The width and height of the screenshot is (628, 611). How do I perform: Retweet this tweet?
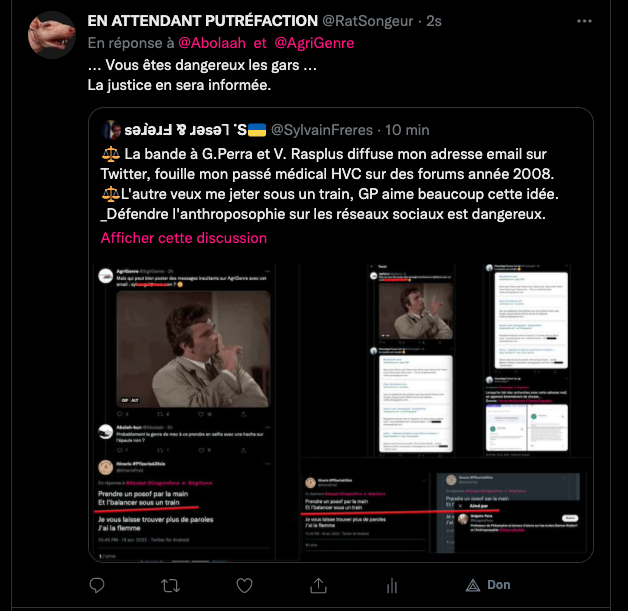coord(171,585)
